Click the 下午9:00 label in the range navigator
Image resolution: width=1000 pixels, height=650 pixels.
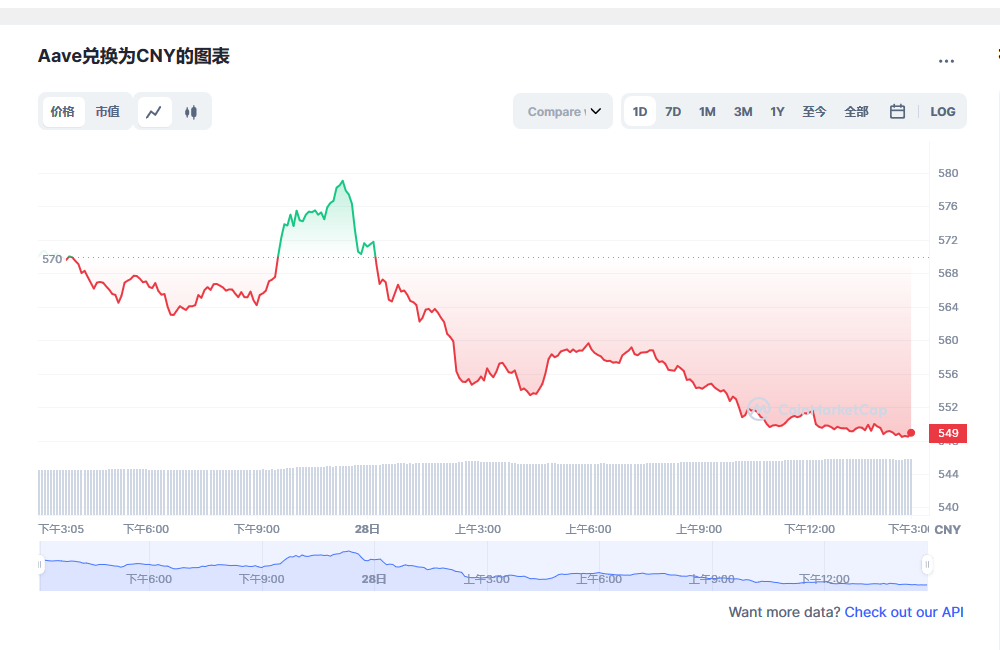261,579
